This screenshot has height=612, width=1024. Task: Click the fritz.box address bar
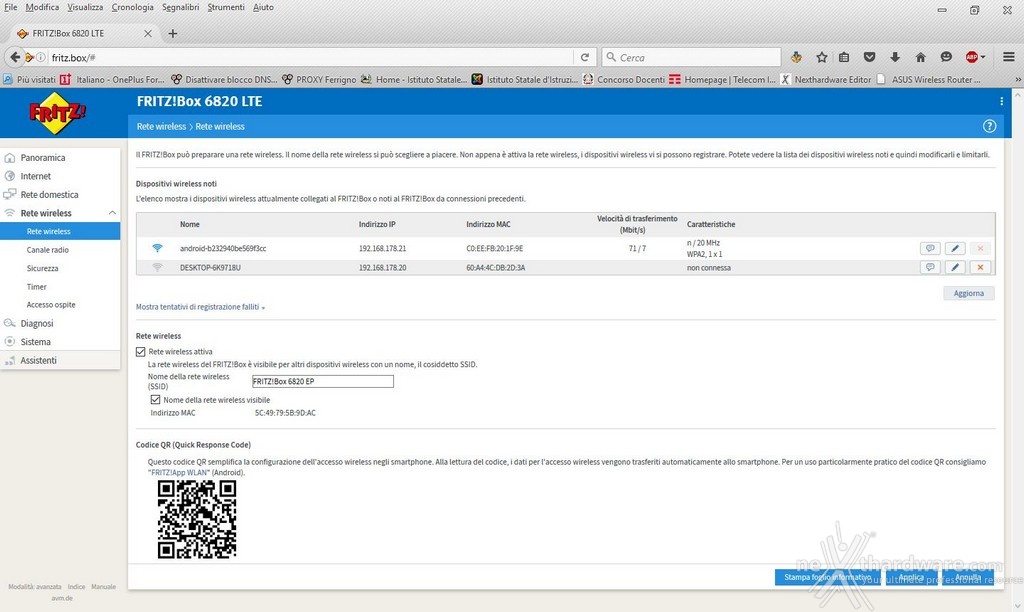click(311, 57)
